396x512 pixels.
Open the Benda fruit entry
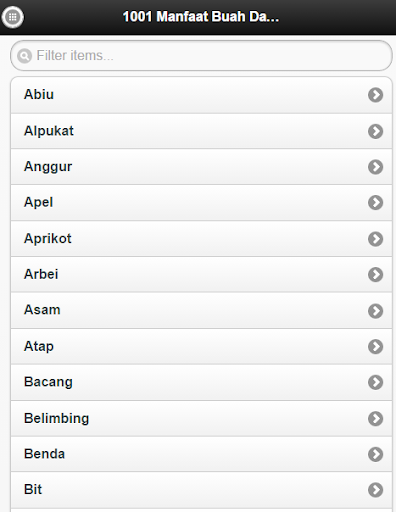[x=201, y=454]
